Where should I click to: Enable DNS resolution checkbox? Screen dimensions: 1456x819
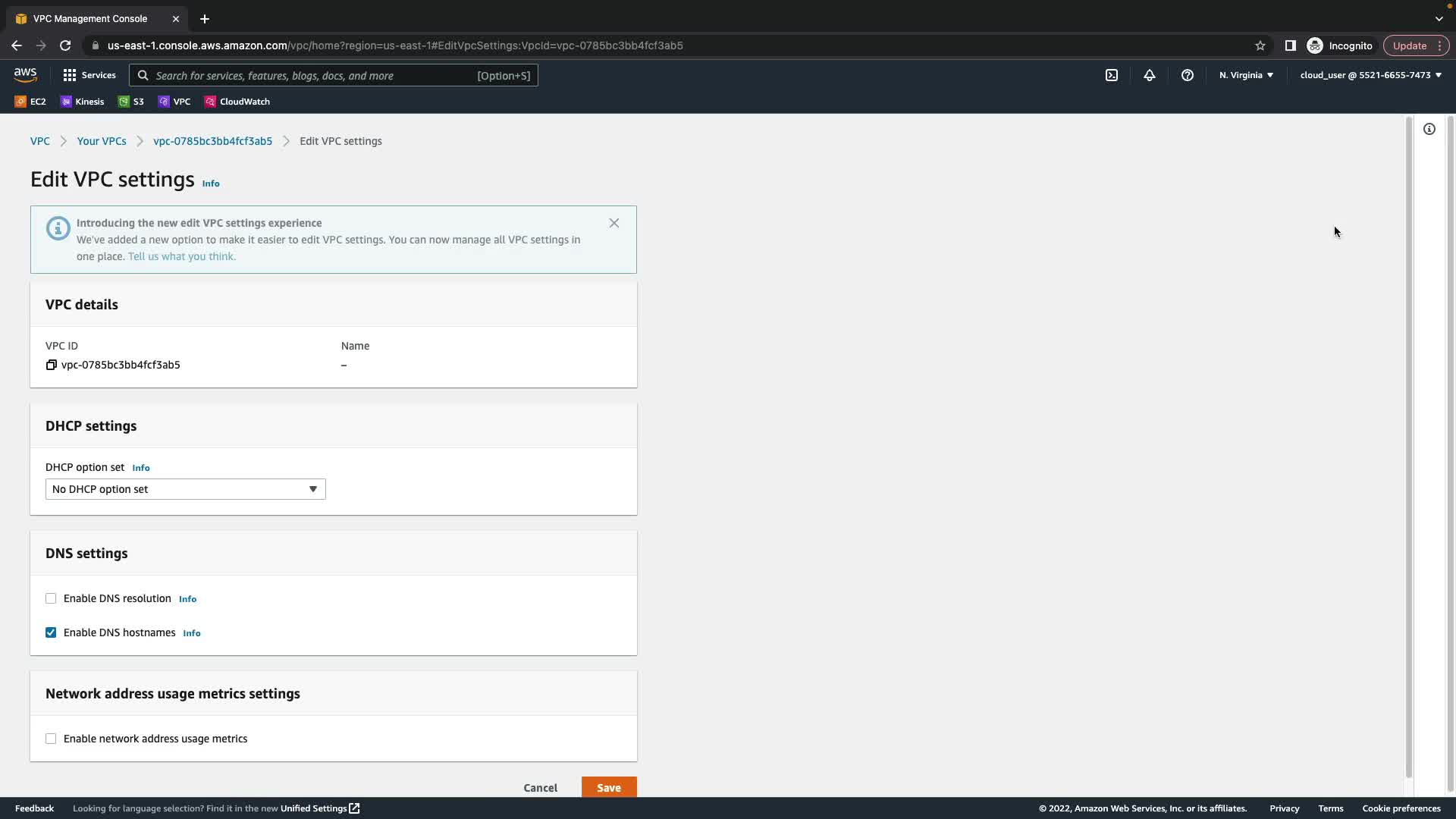pyautogui.click(x=51, y=598)
